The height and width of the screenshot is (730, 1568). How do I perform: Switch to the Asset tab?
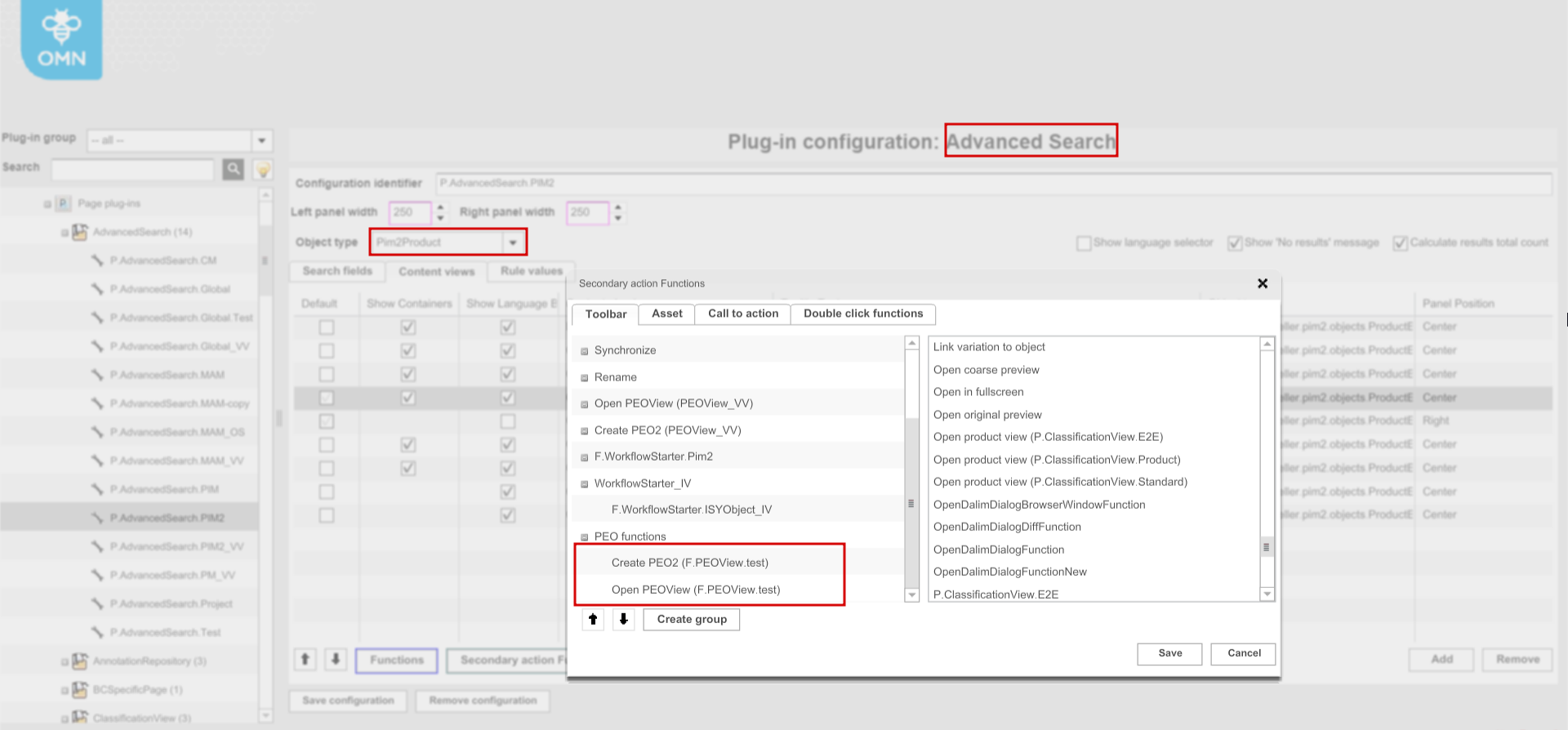[x=667, y=314]
